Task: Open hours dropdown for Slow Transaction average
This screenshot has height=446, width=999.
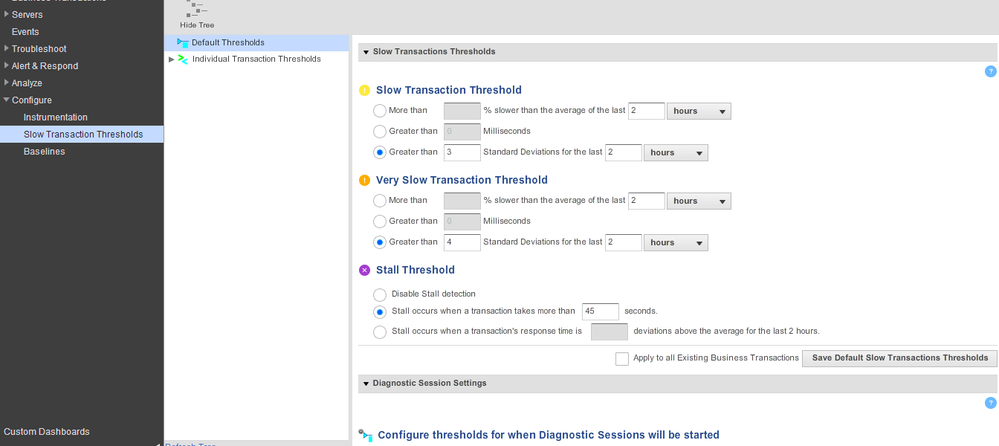Action: point(699,111)
